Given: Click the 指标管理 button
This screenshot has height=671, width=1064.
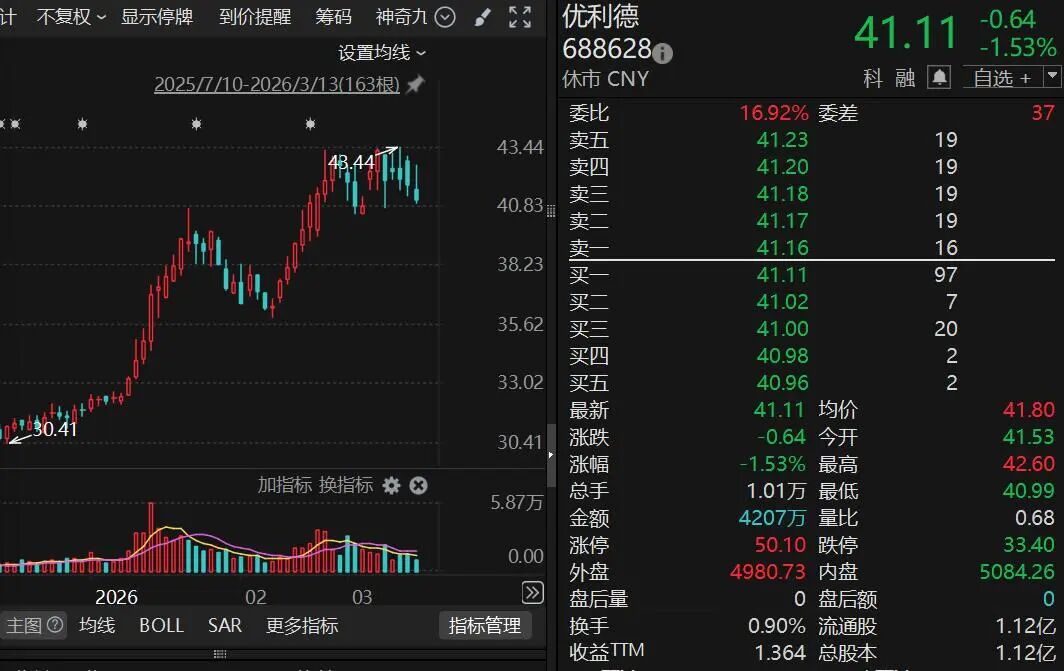Looking at the screenshot, I should pos(485,625).
